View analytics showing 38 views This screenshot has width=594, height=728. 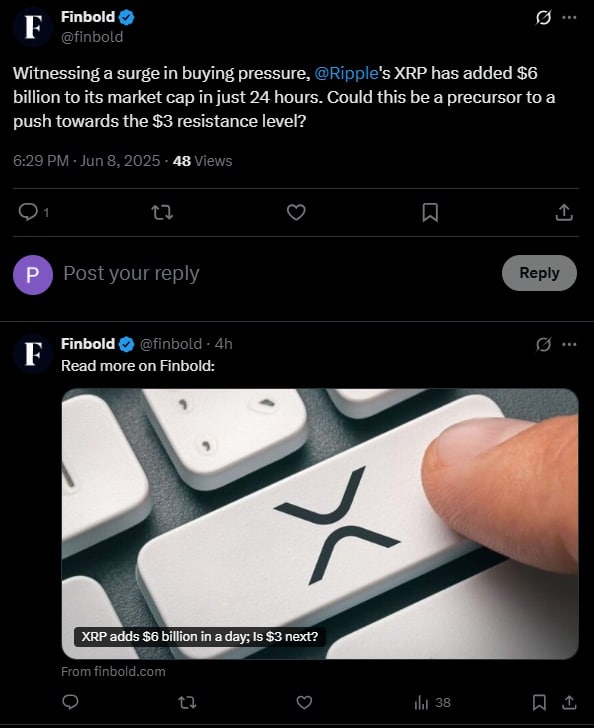[432, 702]
